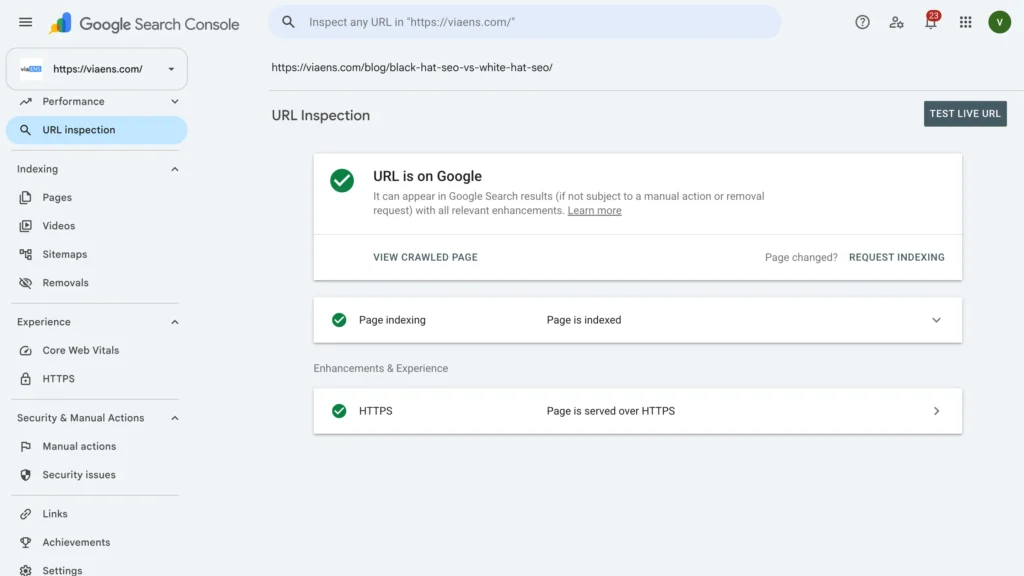Image resolution: width=1024 pixels, height=576 pixels.
Task: Click the Manual actions flag icon
Action: pyautogui.click(x=25, y=447)
